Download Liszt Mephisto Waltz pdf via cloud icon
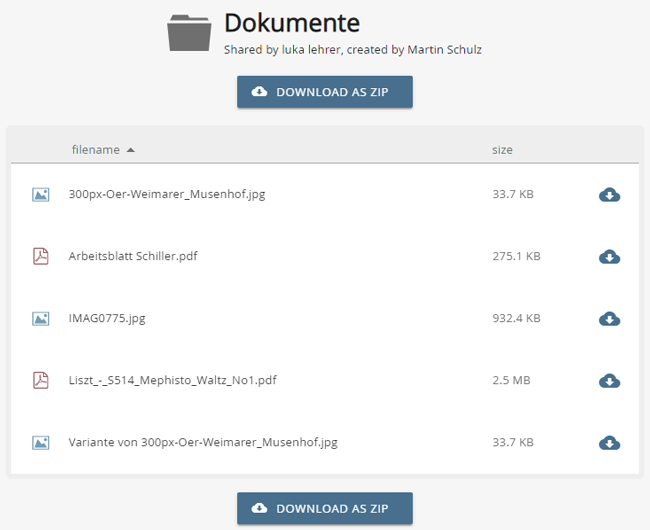The image size is (650, 530). [x=609, y=381]
